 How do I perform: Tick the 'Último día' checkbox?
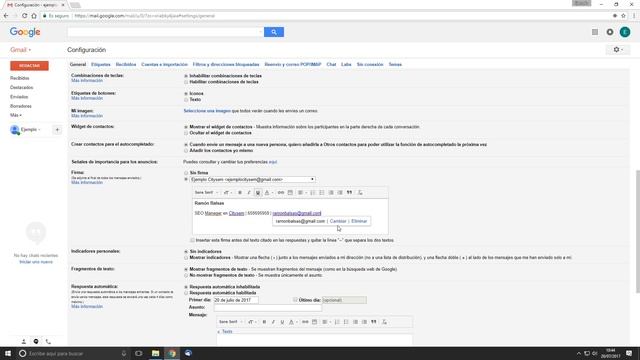(x=295, y=300)
